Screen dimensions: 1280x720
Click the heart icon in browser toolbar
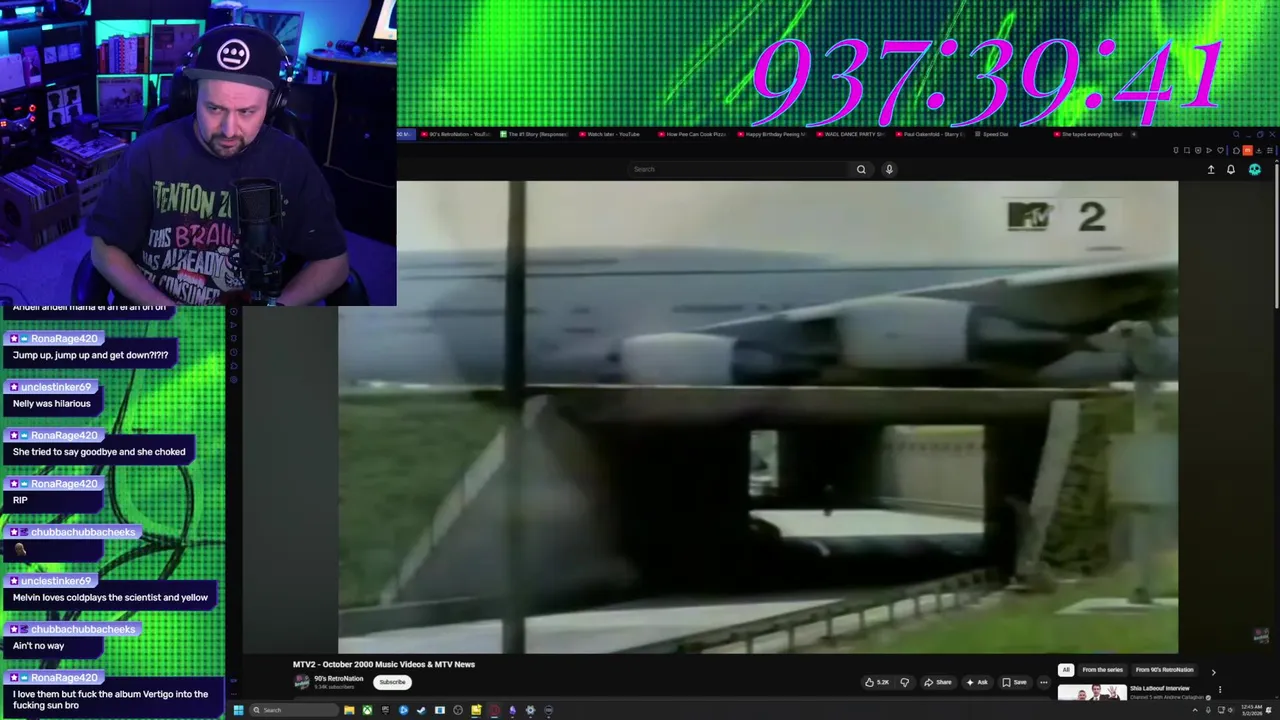point(1220,150)
